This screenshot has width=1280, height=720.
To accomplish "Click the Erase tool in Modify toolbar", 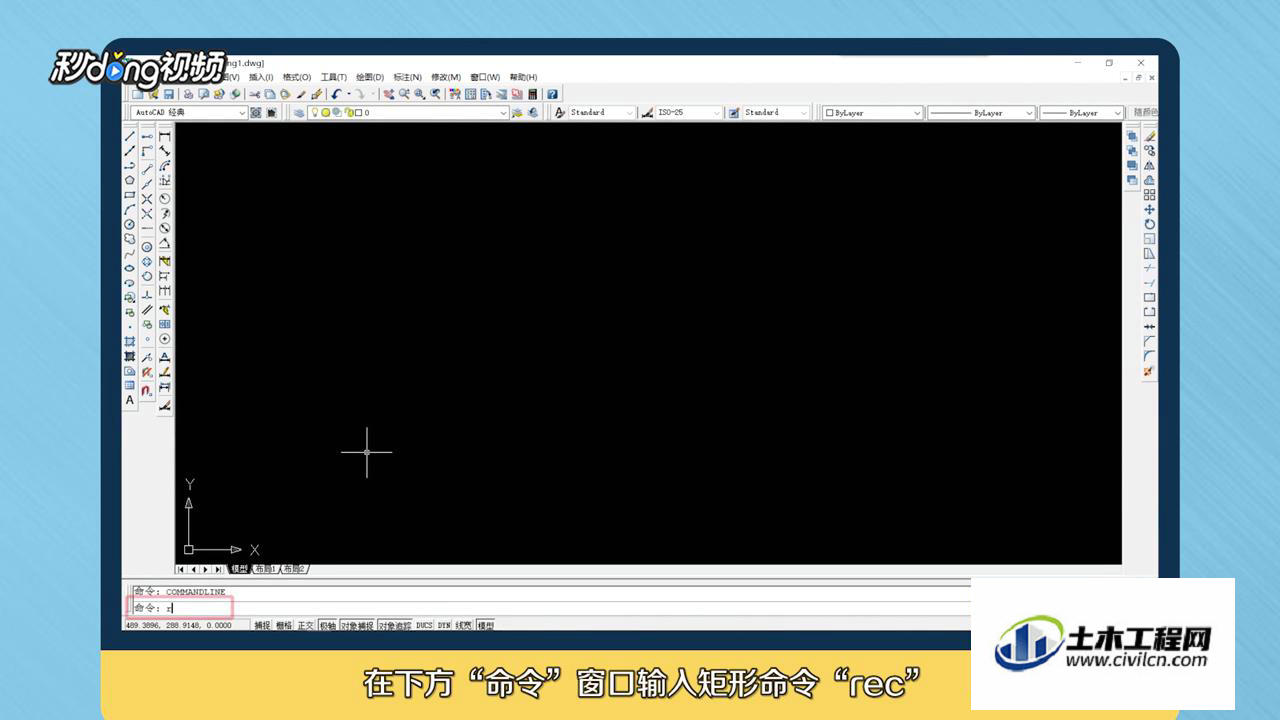I will pyautogui.click(x=1150, y=136).
